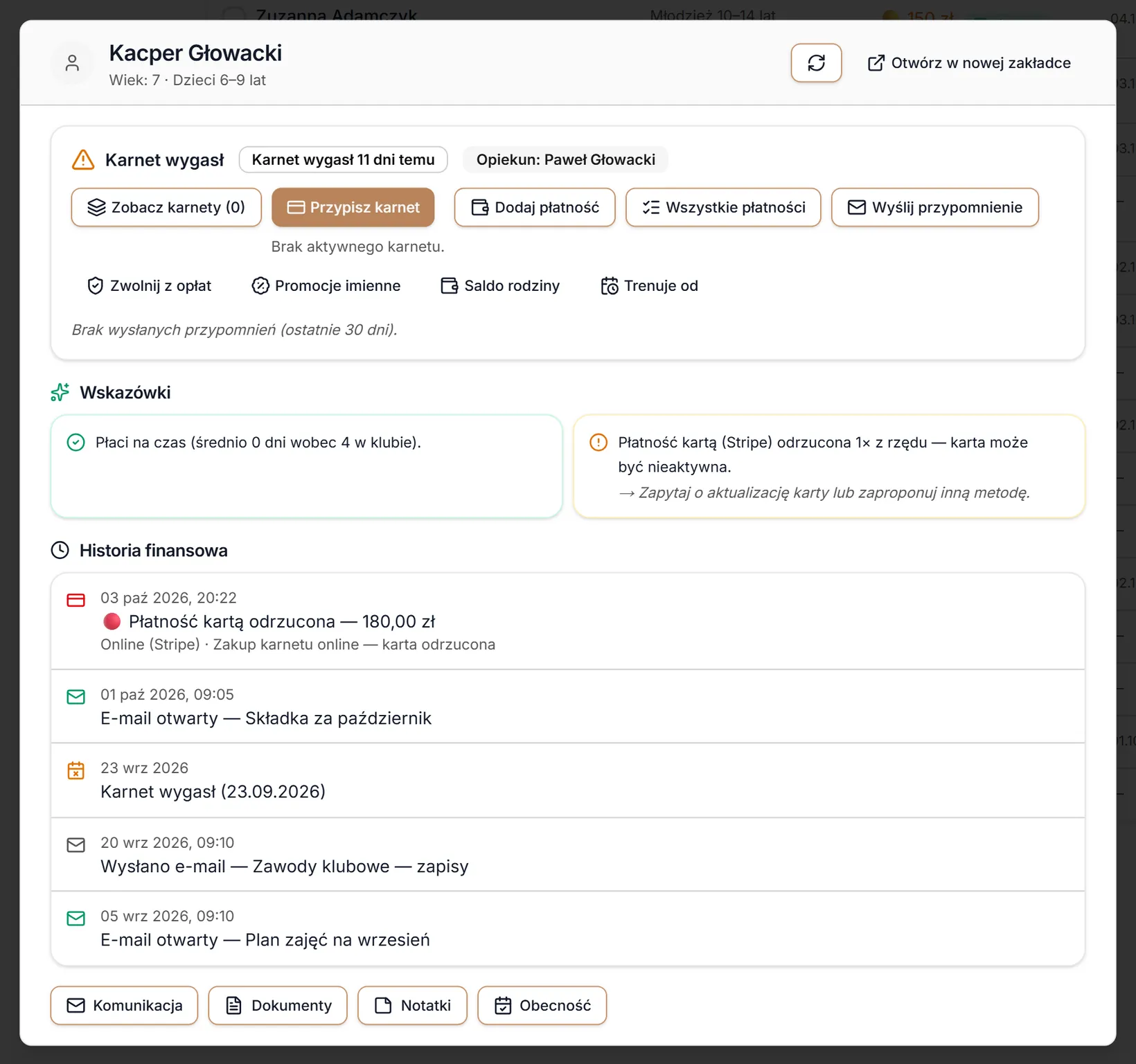This screenshot has width=1136, height=1064.
Task: Click the orange warning triangle icon
Action: click(83, 160)
